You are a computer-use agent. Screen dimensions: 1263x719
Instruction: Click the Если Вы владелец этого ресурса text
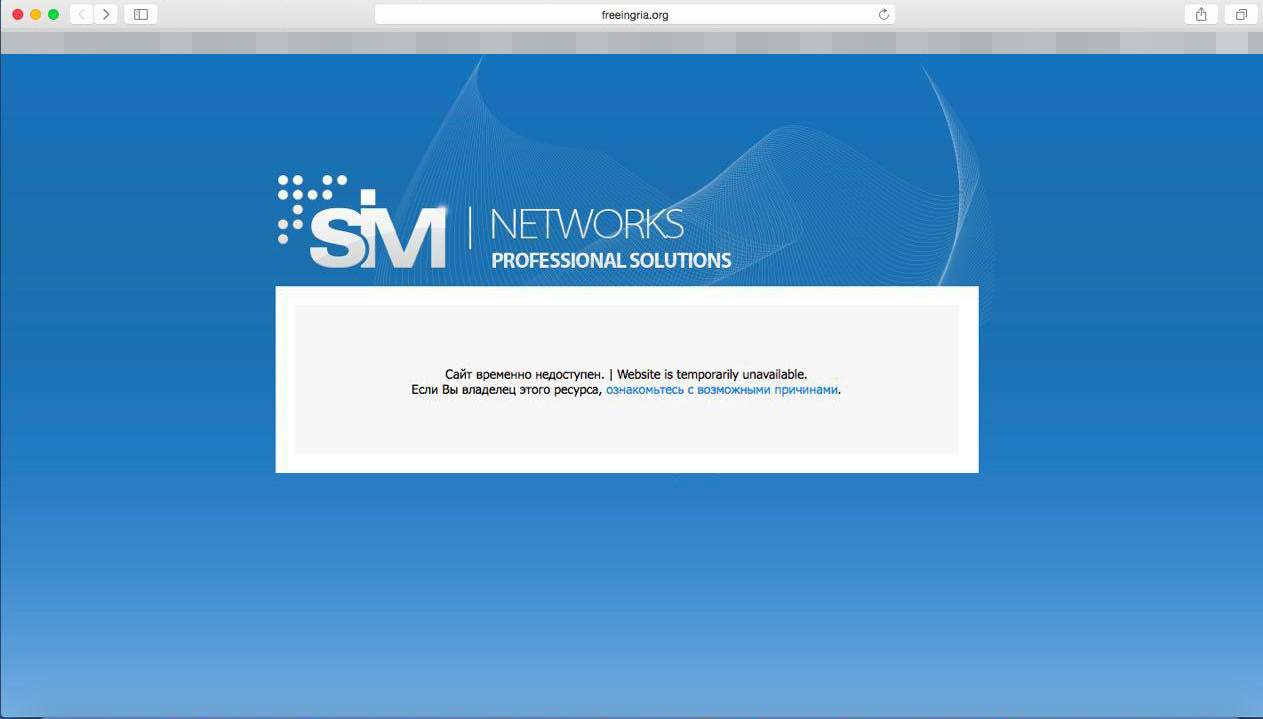point(506,390)
